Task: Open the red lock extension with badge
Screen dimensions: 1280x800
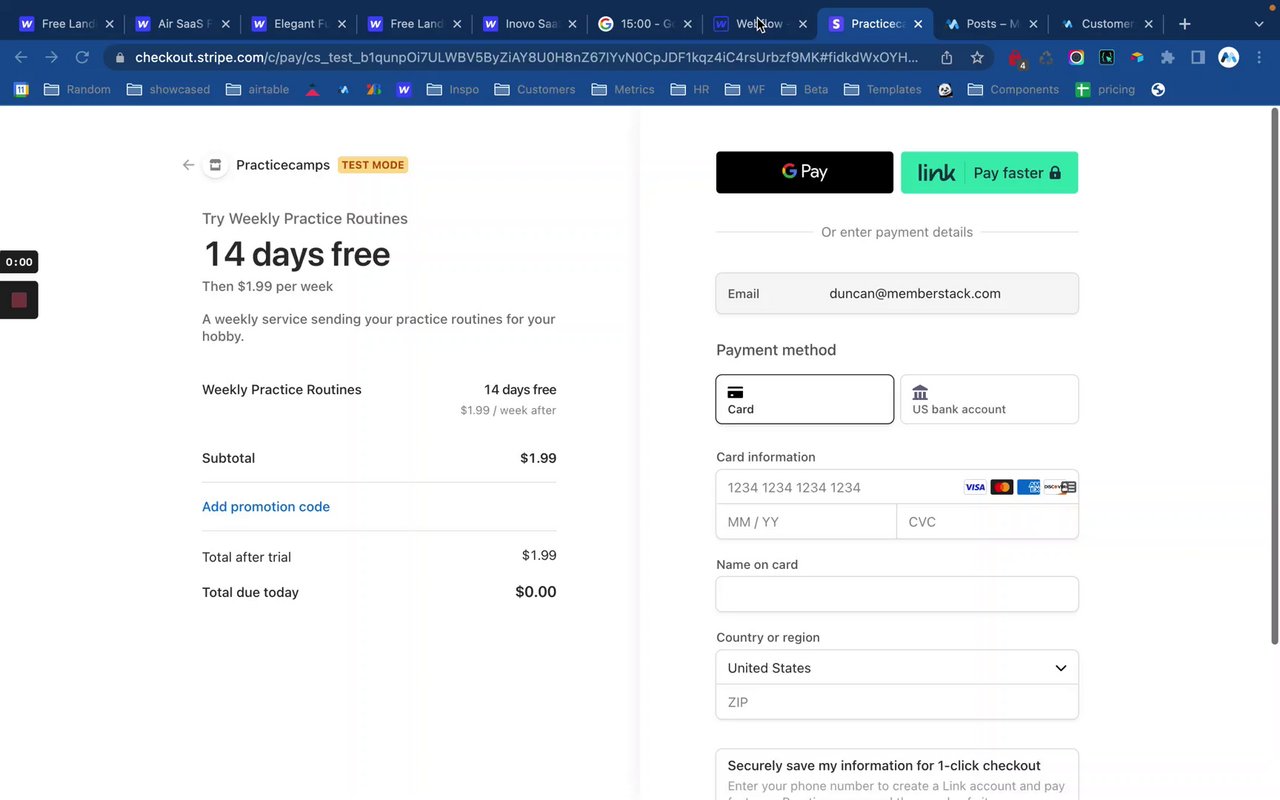Action: [x=1016, y=58]
